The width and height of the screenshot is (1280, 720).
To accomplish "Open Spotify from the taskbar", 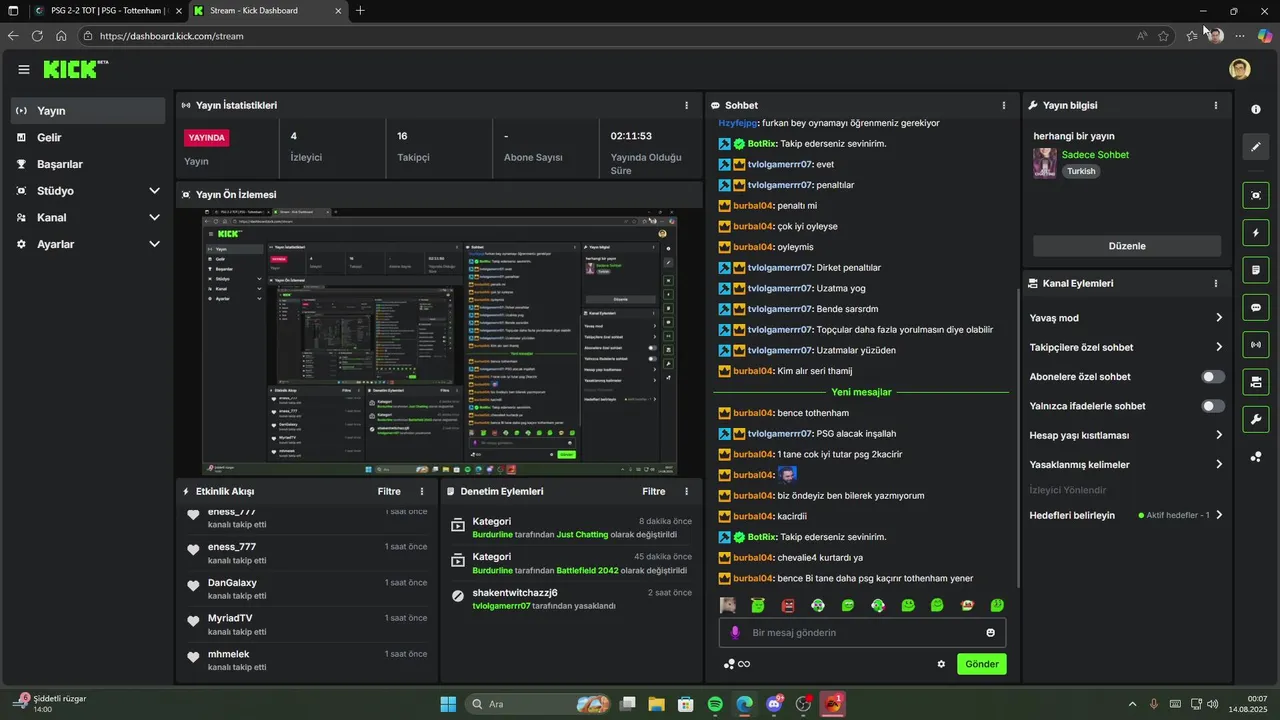I will (715, 704).
